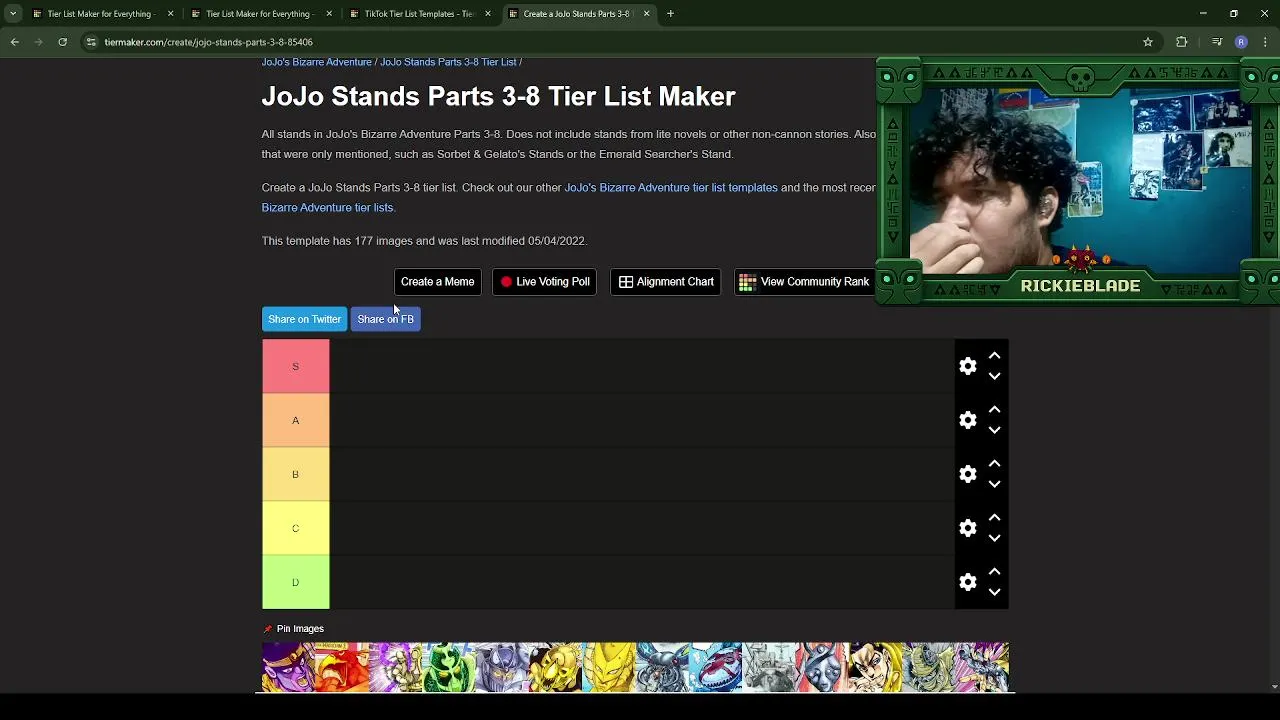
Task: Click page scrollbar down arrow
Action: click(x=1274, y=687)
